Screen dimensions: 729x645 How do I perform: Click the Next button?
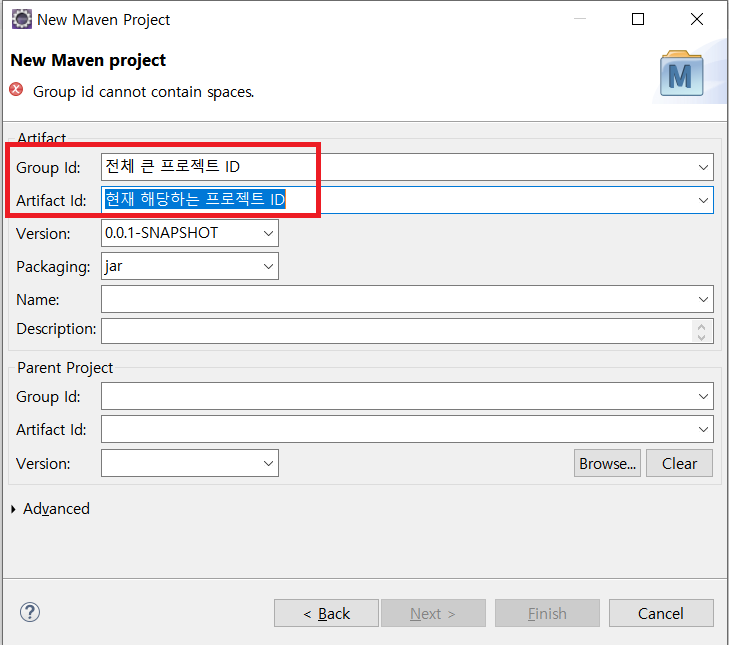433,613
